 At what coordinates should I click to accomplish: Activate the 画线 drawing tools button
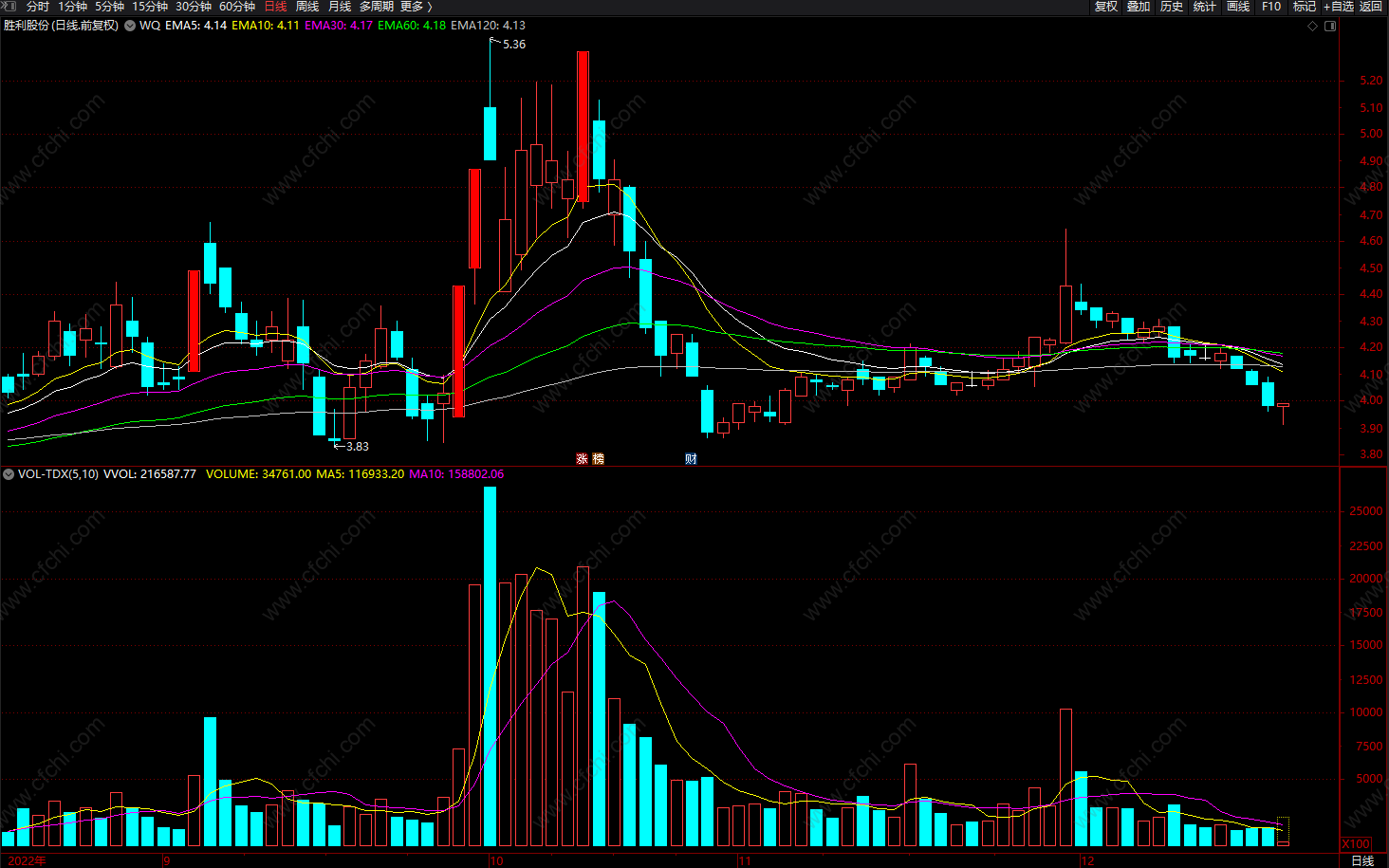pos(1238,7)
